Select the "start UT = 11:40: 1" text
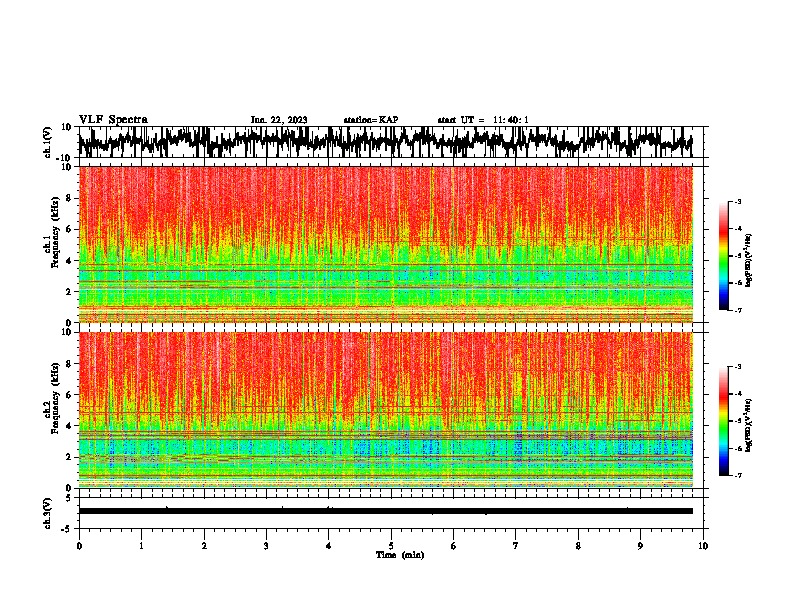The width and height of the screenshot is (792, 612). click(x=483, y=120)
